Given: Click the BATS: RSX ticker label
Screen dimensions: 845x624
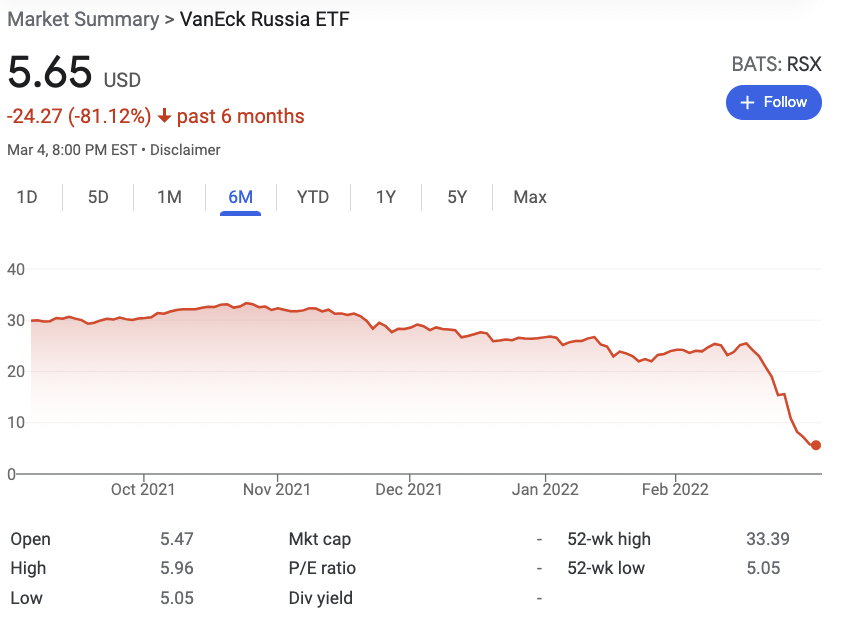Looking at the screenshot, I should pyautogui.click(x=776, y=64).
